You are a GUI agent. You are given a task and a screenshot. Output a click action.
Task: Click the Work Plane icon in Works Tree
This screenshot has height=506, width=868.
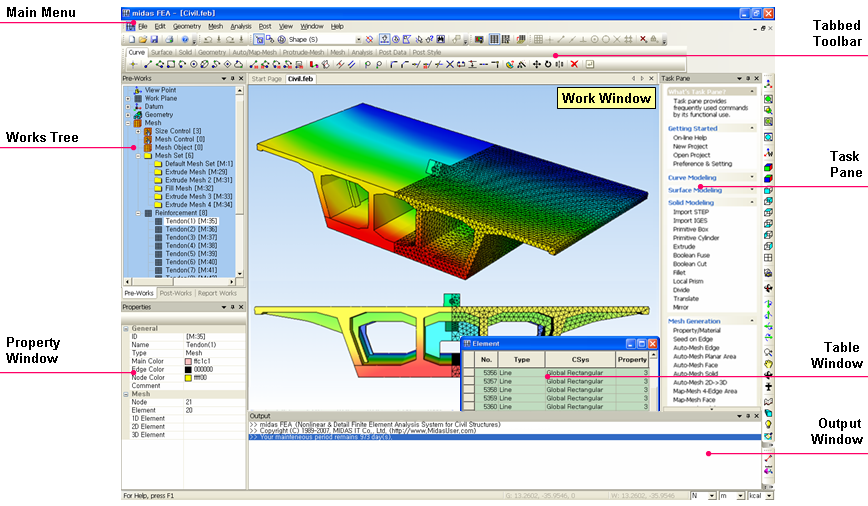(x=138, y=98)
